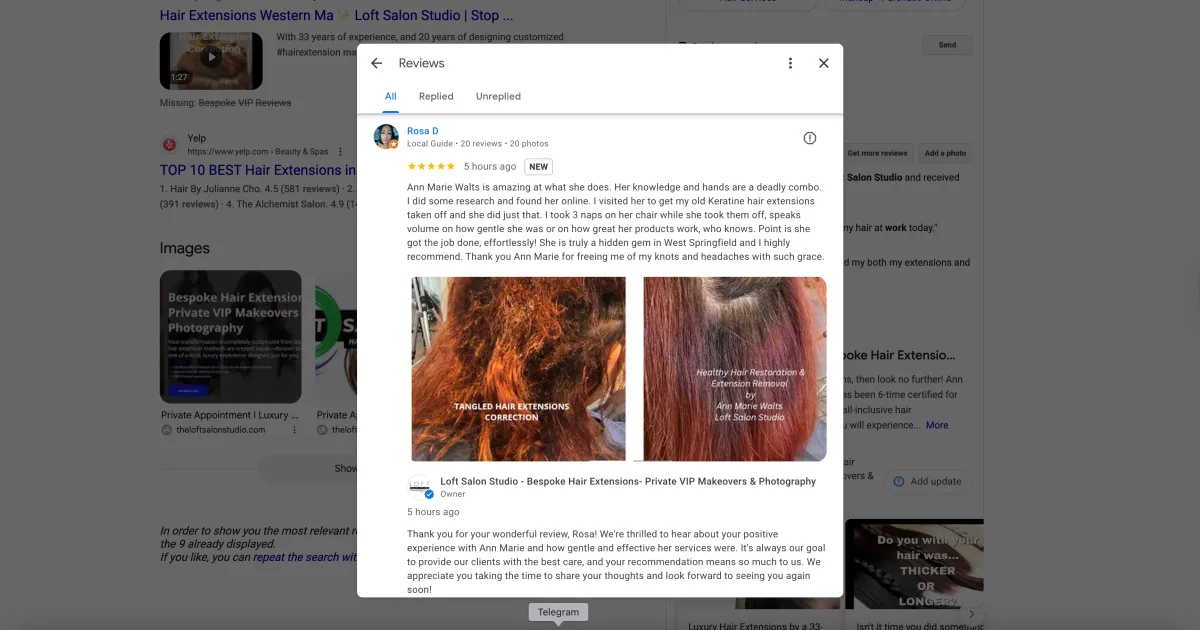
Task: Click the next arrow on image carousel
Action: coord(971,614)
